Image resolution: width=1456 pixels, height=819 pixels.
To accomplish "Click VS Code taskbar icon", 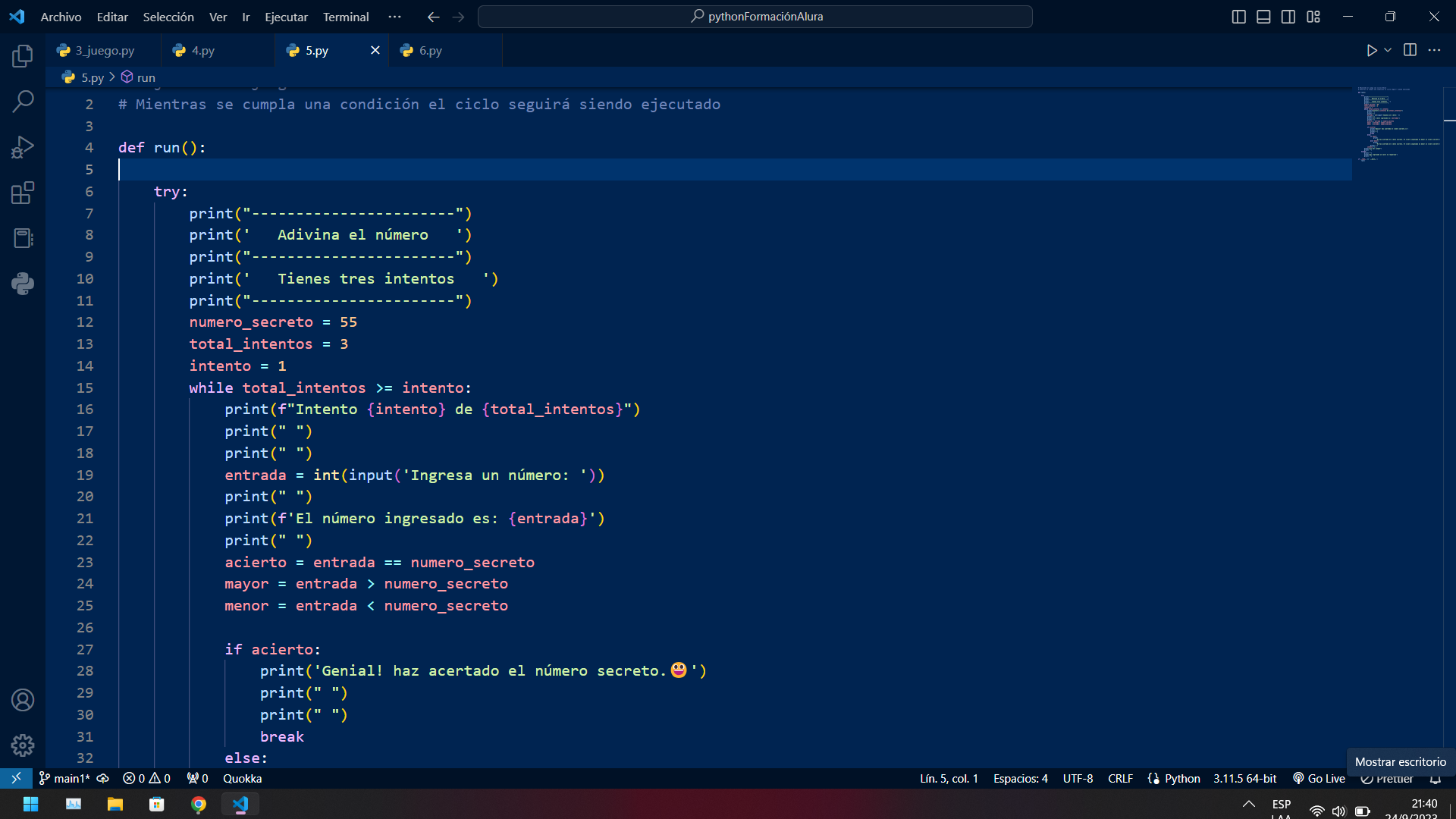I will [240, 804].
